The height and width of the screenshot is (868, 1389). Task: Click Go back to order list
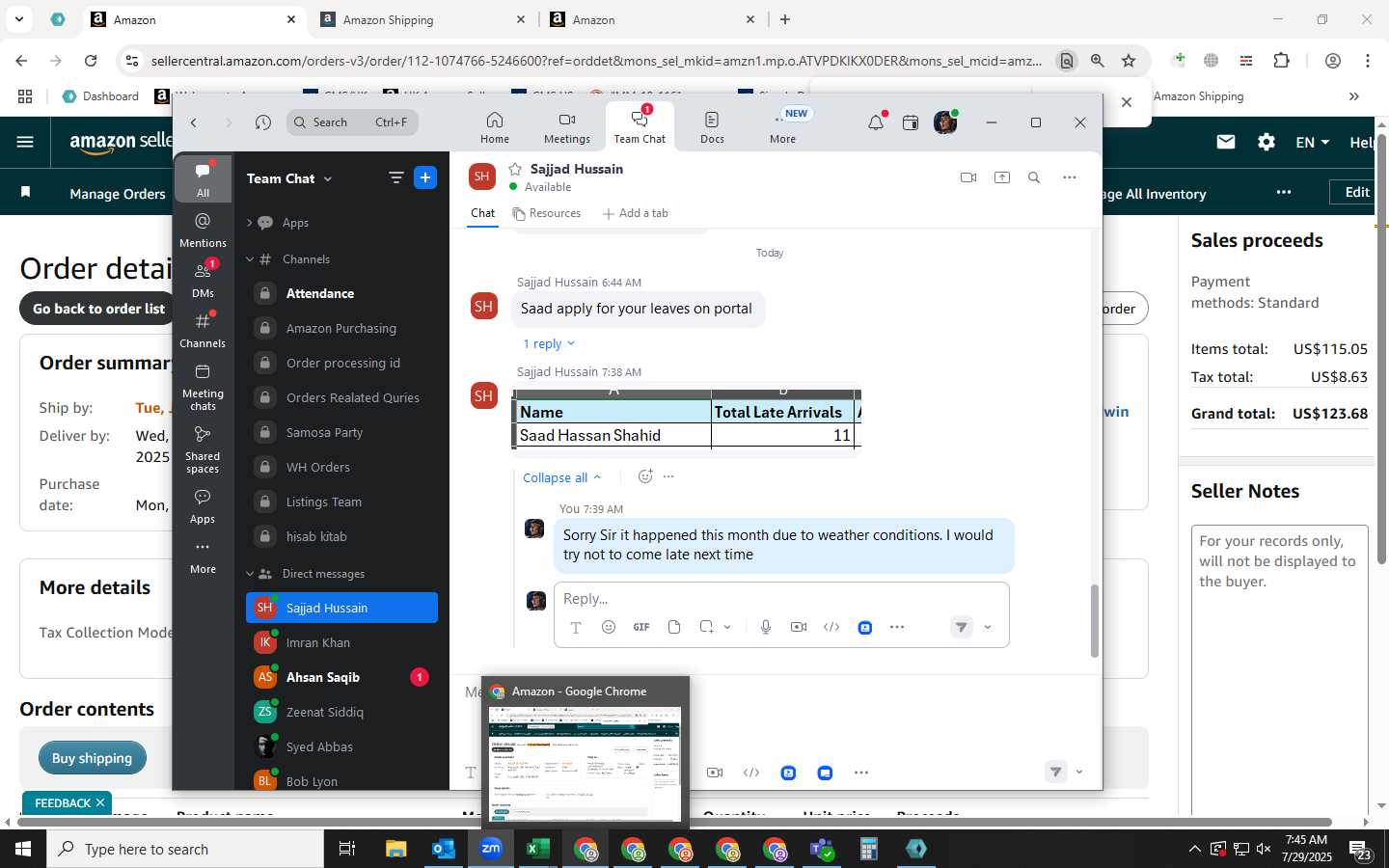[98, 309]
